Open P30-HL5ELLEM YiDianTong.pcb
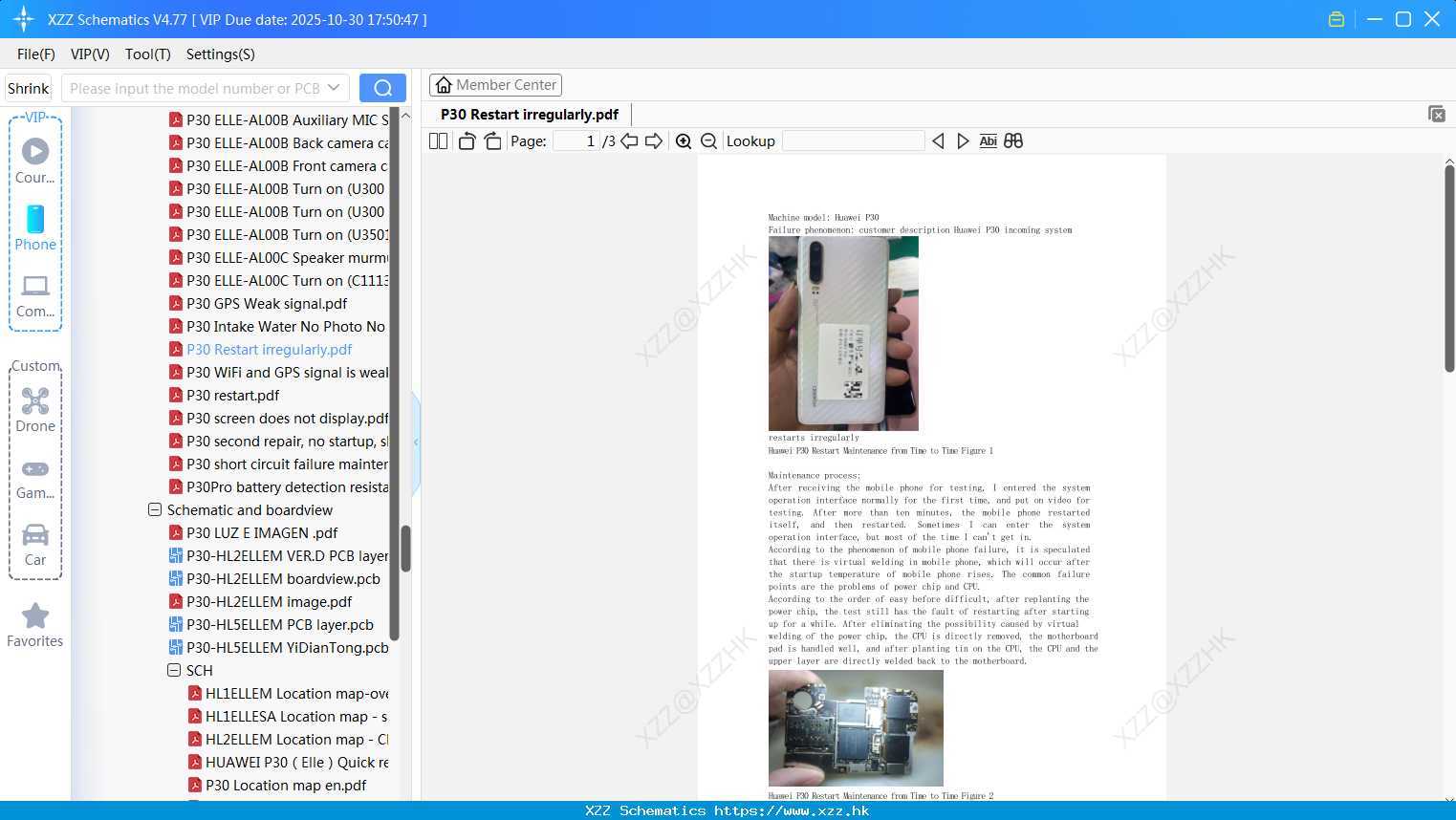This screenshot has width=1456, height=820. [288, 648]
